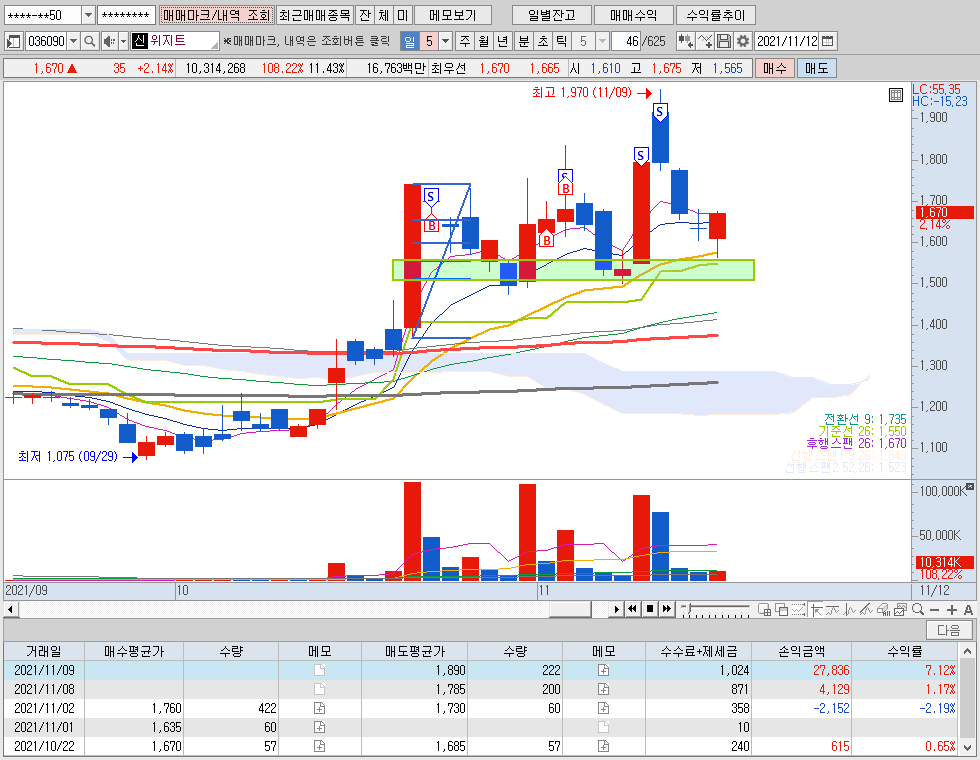
Task: Click the chart comparison tool icon
Action: (x=686, y=41)
